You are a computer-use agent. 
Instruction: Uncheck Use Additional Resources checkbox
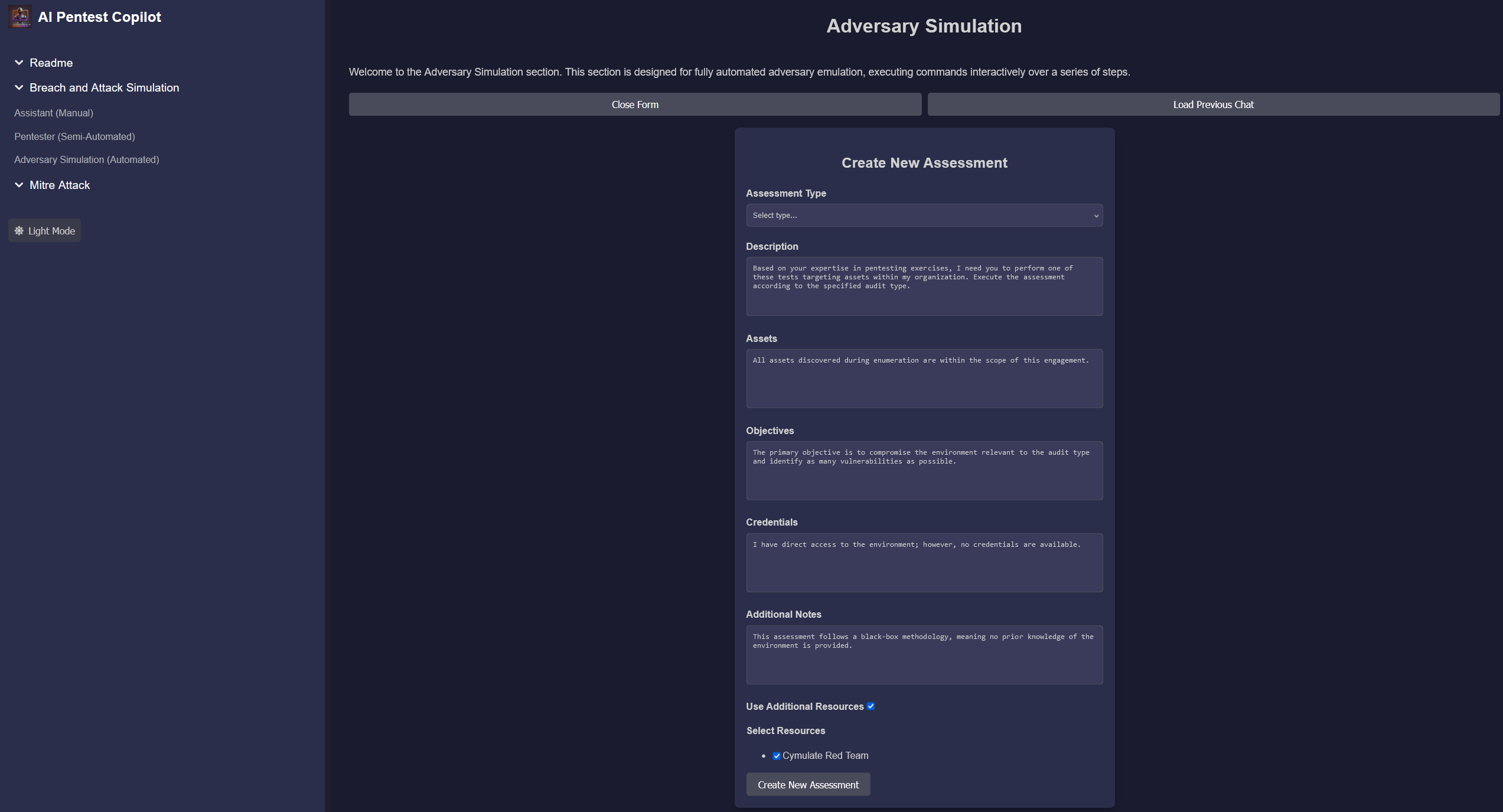(x=870, y=706)
